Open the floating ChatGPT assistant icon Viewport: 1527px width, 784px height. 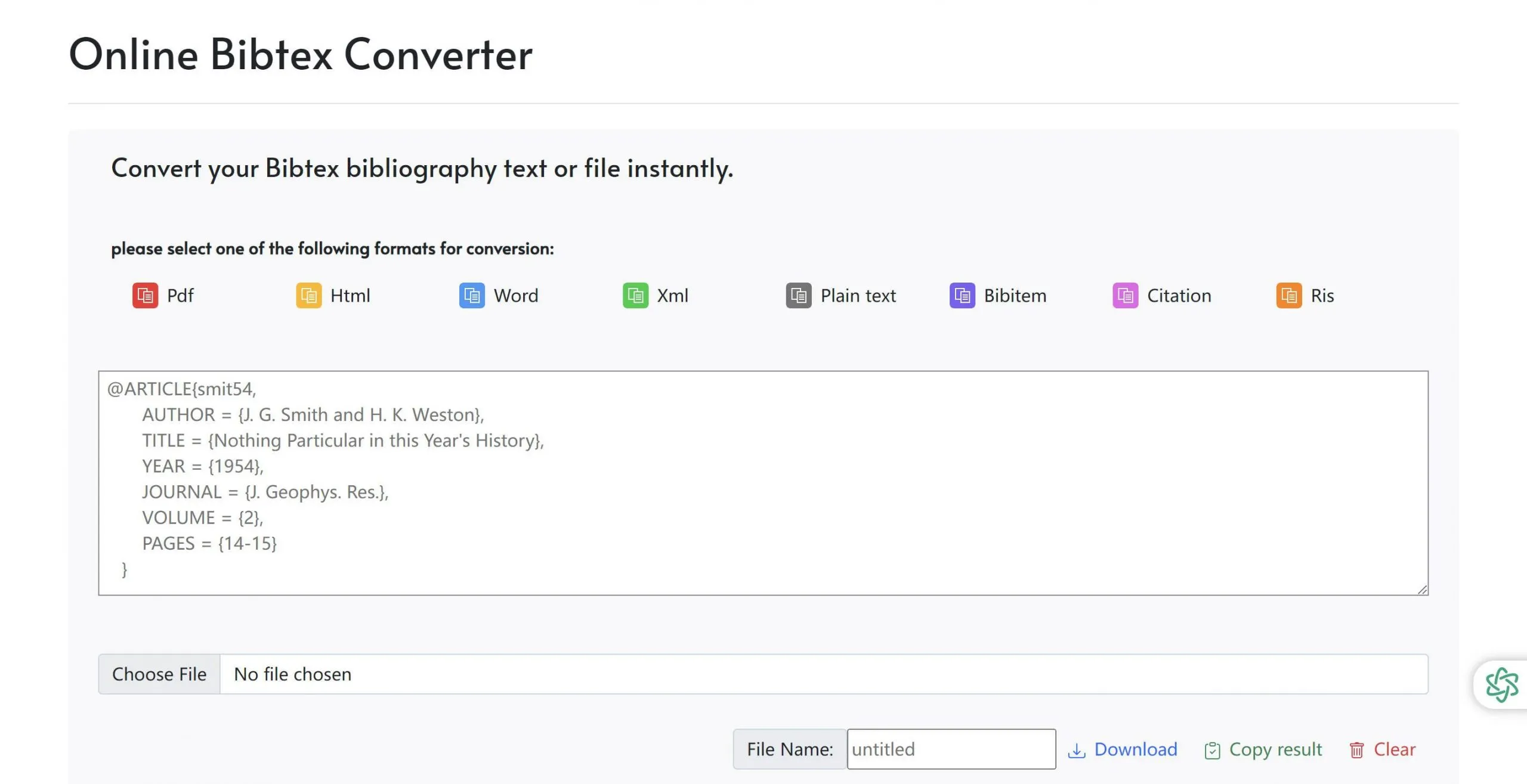tap(1501, 684)
